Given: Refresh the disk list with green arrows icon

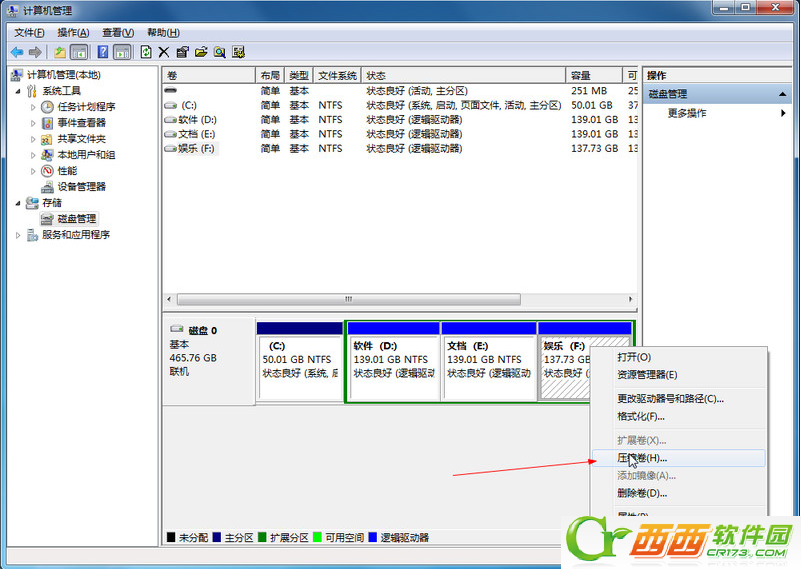Looking at the screenshot, I should [x=146, y=52].
